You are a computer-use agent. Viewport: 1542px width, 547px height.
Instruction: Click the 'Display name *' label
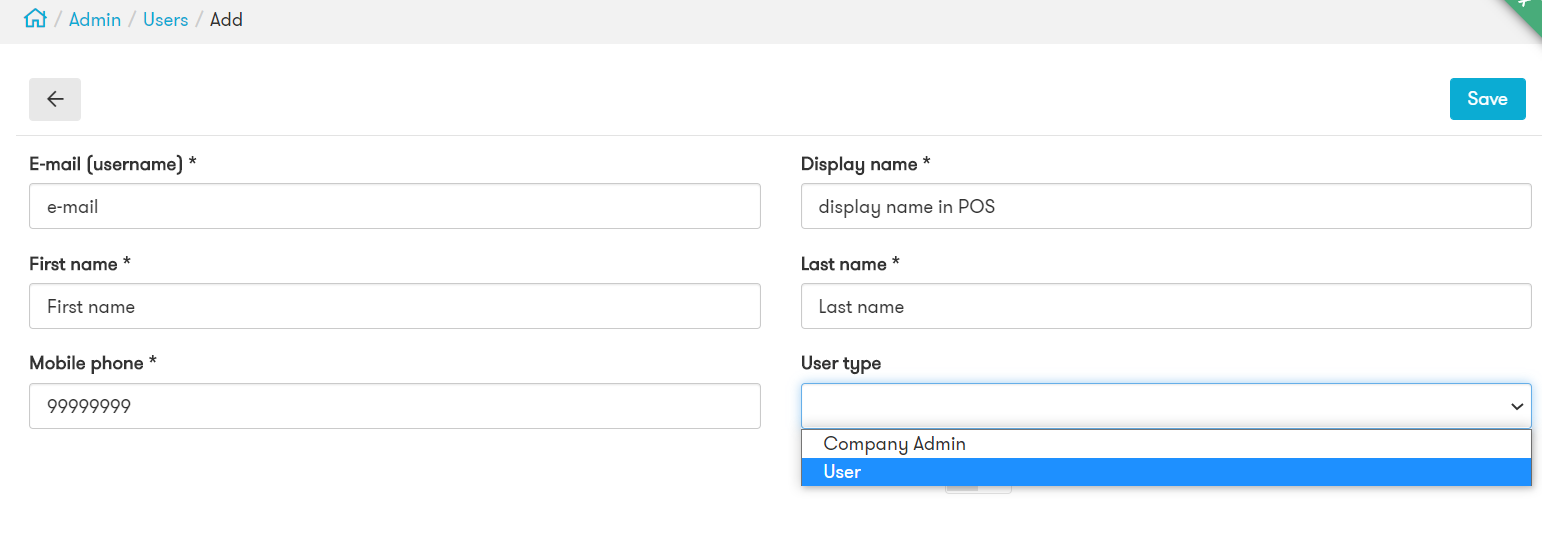[866, 163]
